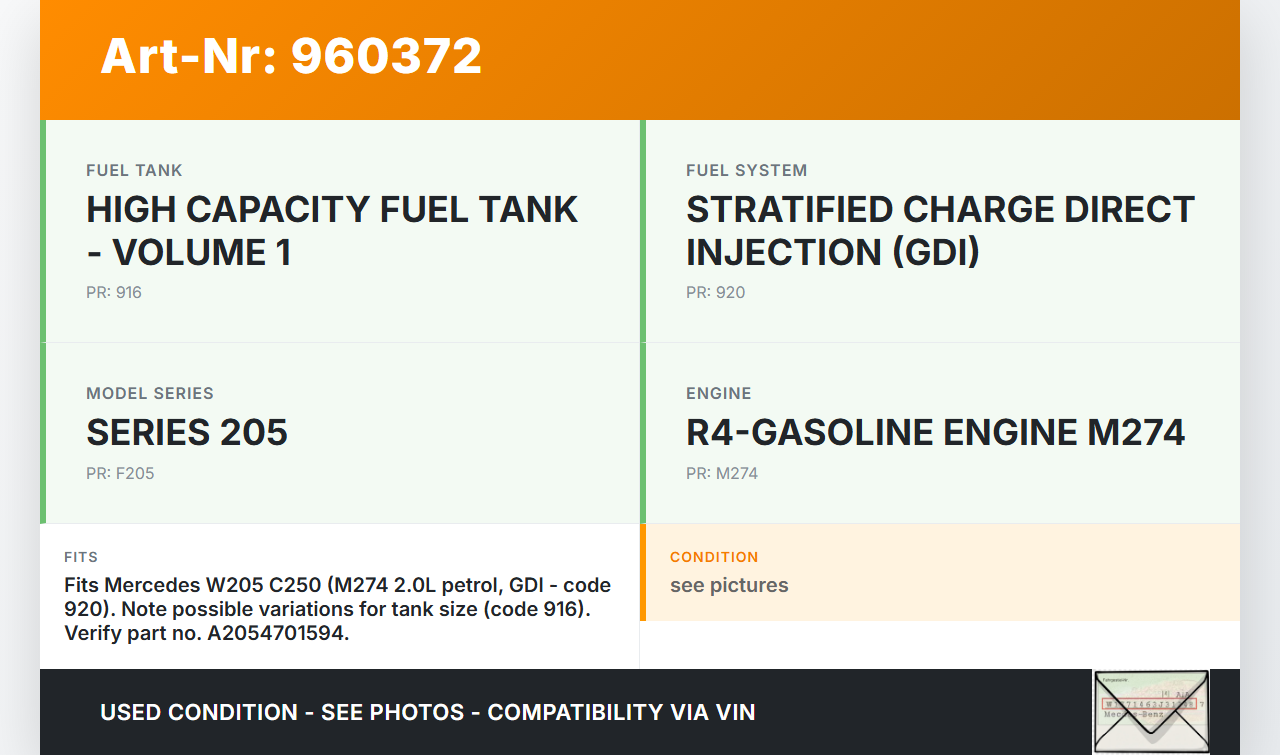Open the 'see pictures' condition text
The image size is (1280, 755).
pos(729,586)
